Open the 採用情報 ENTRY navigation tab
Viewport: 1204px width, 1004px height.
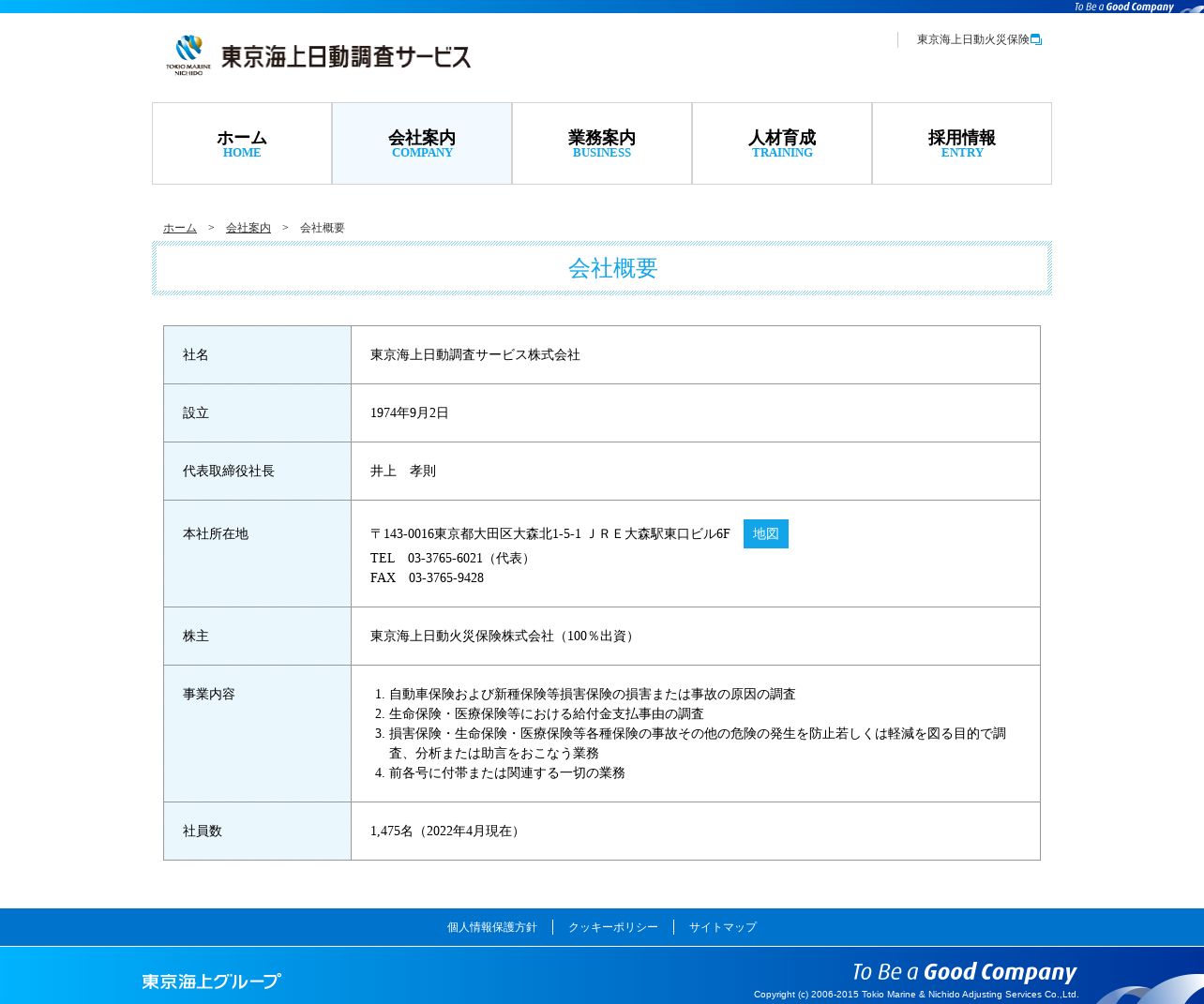(x=962, y=143)
